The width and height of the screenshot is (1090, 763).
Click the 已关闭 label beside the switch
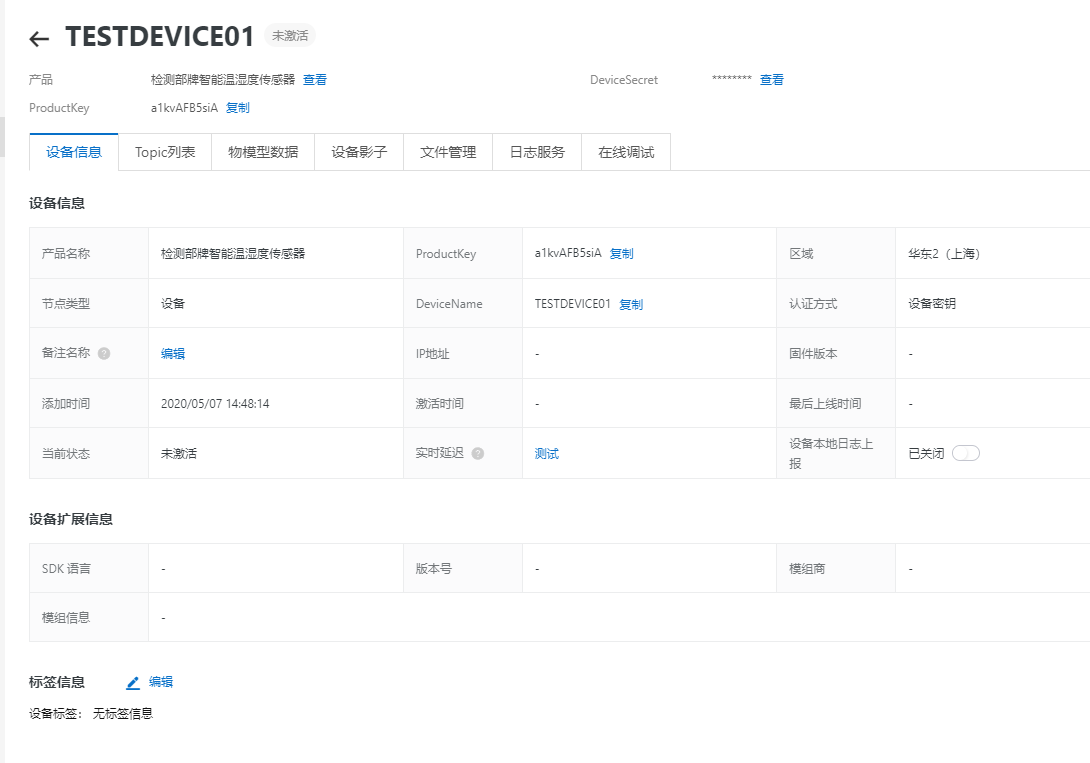926,454
